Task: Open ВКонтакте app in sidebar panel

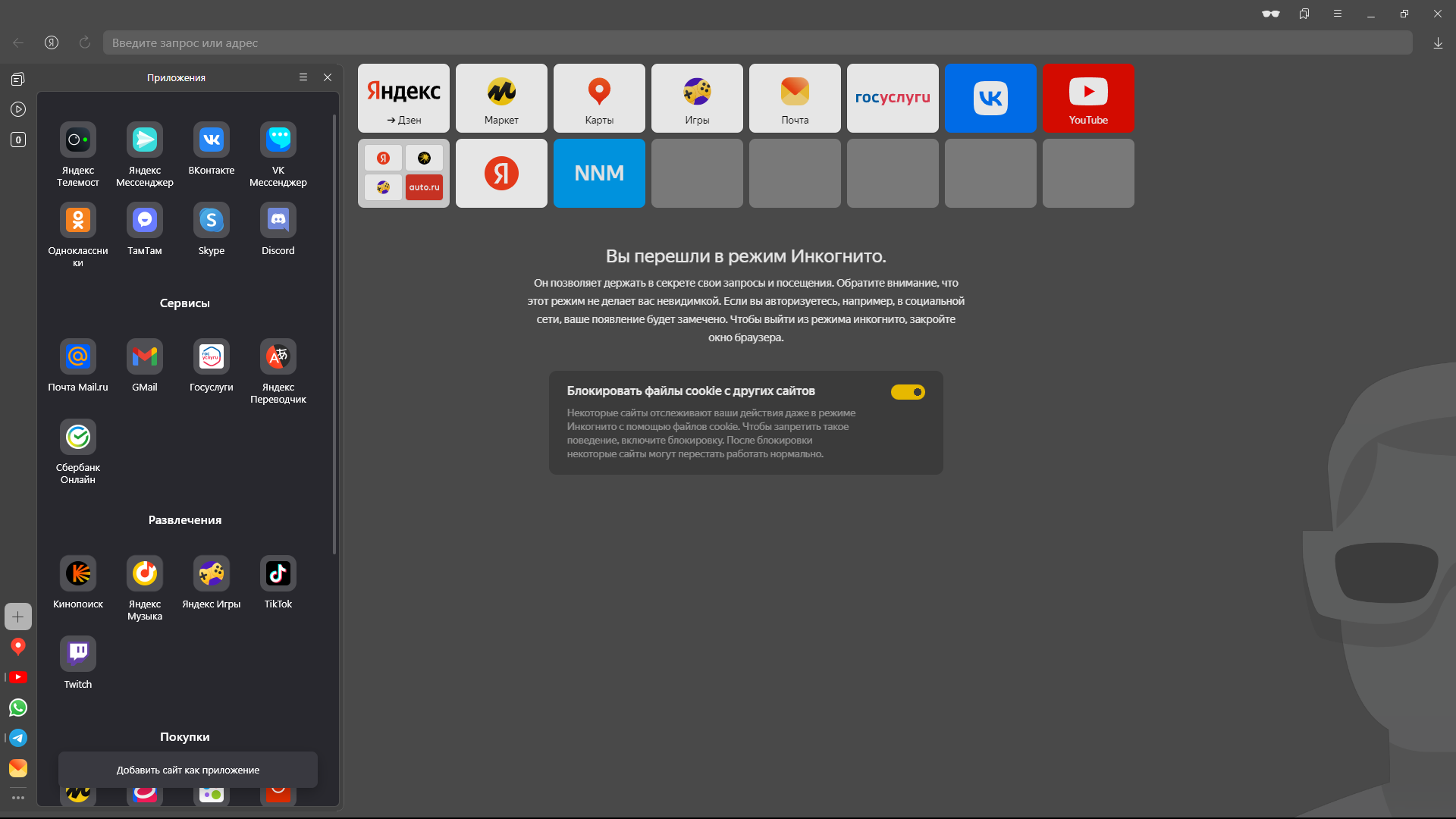Action: click(212, 149)
